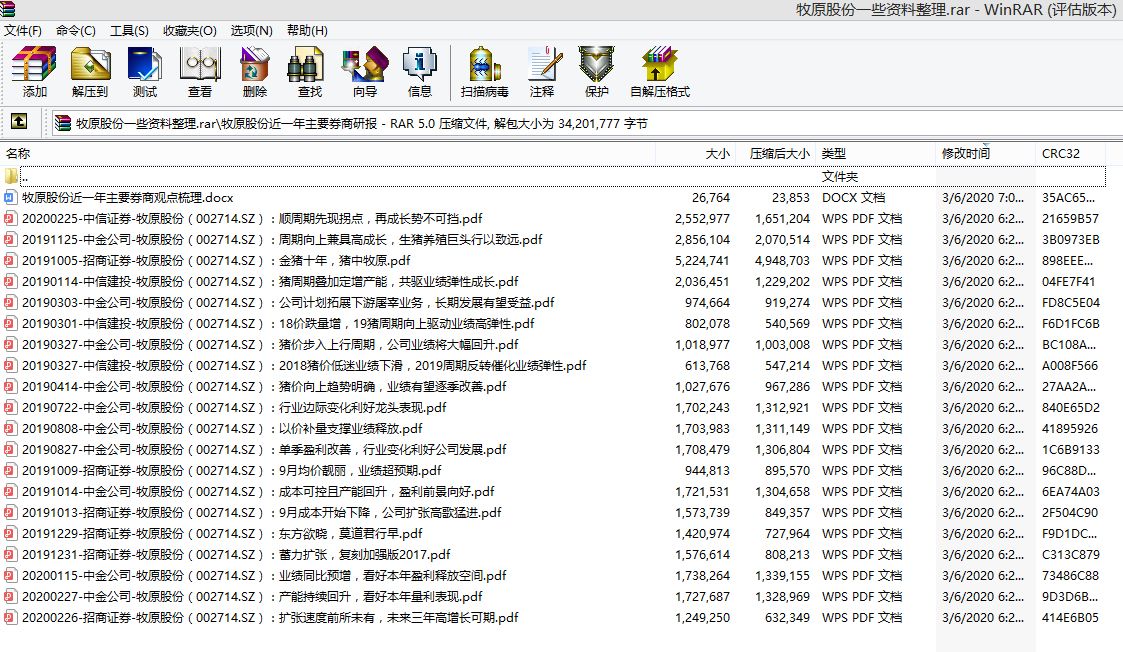
Task: Click CRC32 value 414E6B05
Action: pos(1070,618)
